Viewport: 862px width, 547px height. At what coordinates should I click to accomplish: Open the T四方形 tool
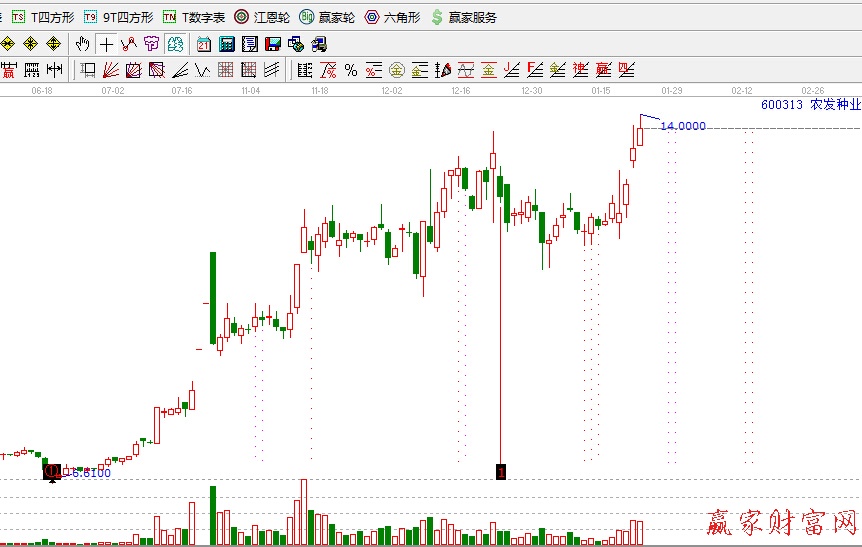(x=43, y=17)
